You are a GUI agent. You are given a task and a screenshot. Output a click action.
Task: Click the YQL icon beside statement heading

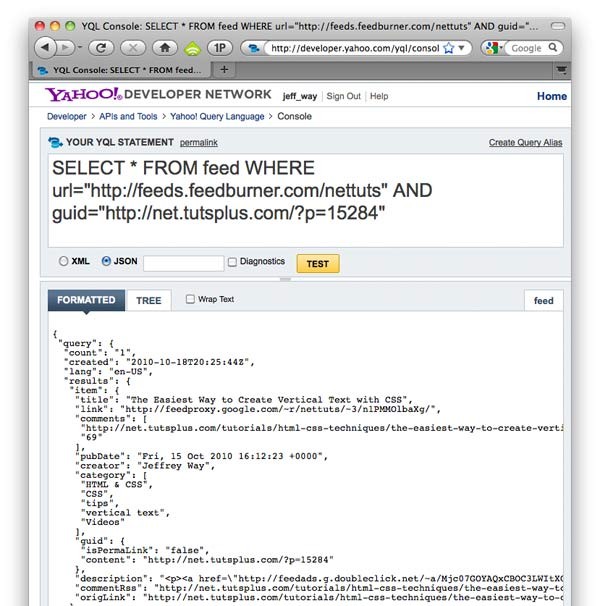(55, 142)
